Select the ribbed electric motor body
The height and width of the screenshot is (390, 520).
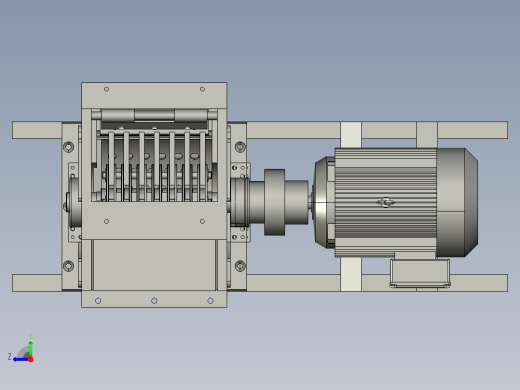click(x=385, y=202)
